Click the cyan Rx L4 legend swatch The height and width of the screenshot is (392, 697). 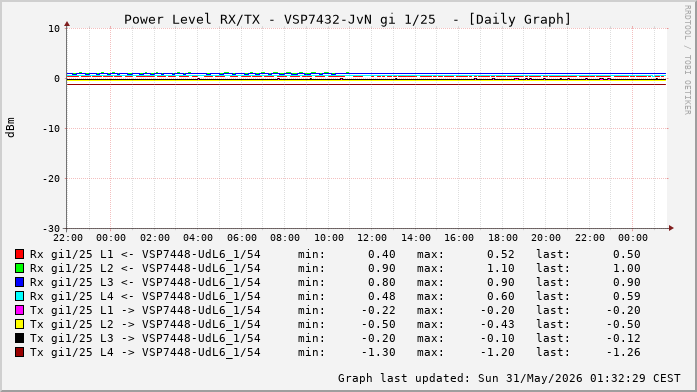(x=19, y=296)
